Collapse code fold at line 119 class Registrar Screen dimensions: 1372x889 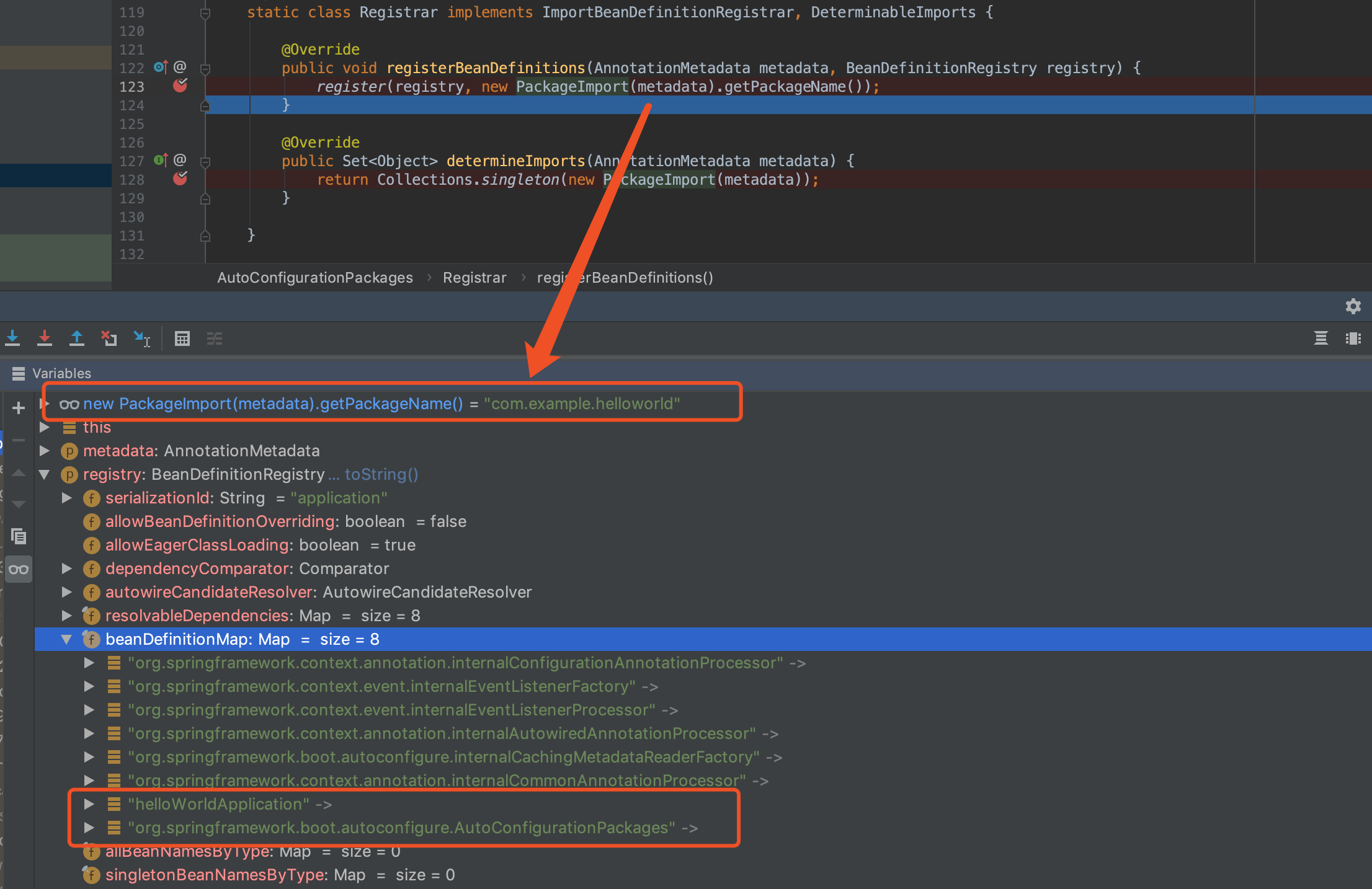point(205,13)
